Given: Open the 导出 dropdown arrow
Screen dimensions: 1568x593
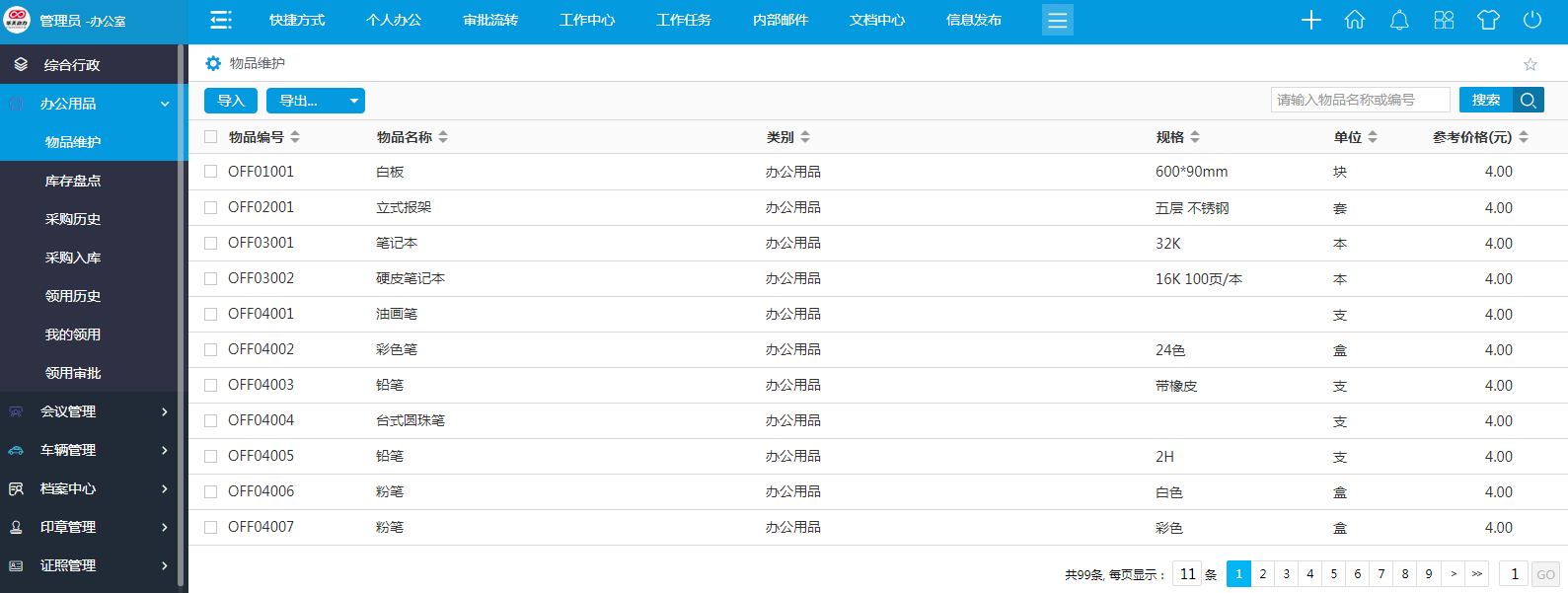Looking at the screenshot, I should pos(354,101).
